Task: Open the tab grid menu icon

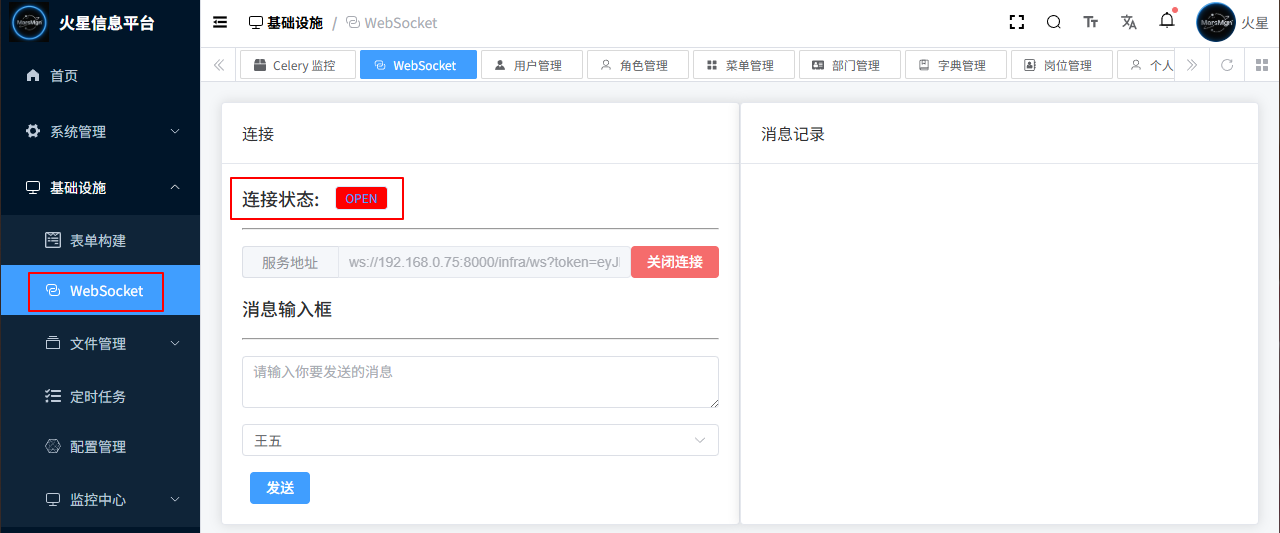Action: tap(1262, 65)
